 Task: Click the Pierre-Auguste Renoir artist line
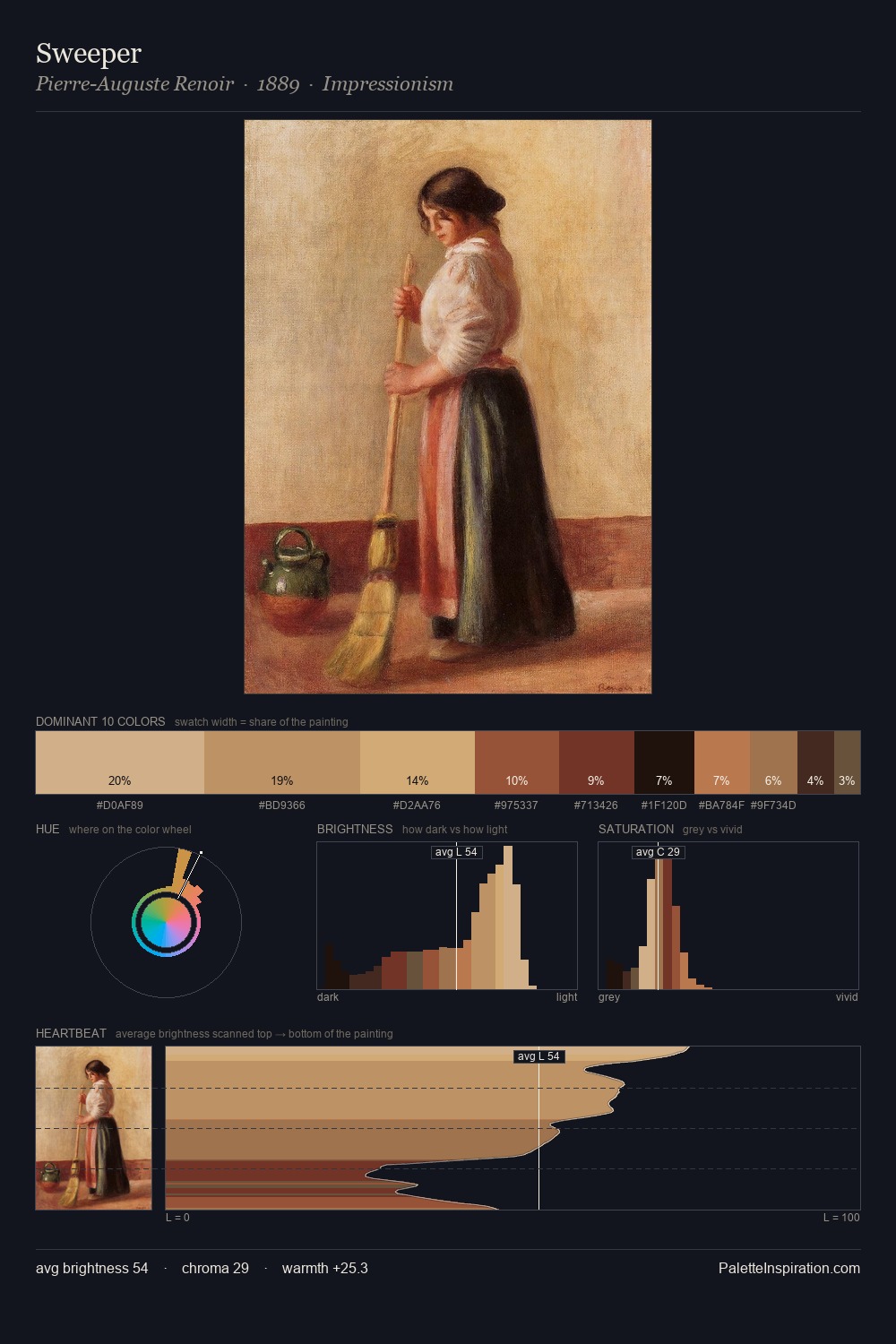tap(245, 84)
